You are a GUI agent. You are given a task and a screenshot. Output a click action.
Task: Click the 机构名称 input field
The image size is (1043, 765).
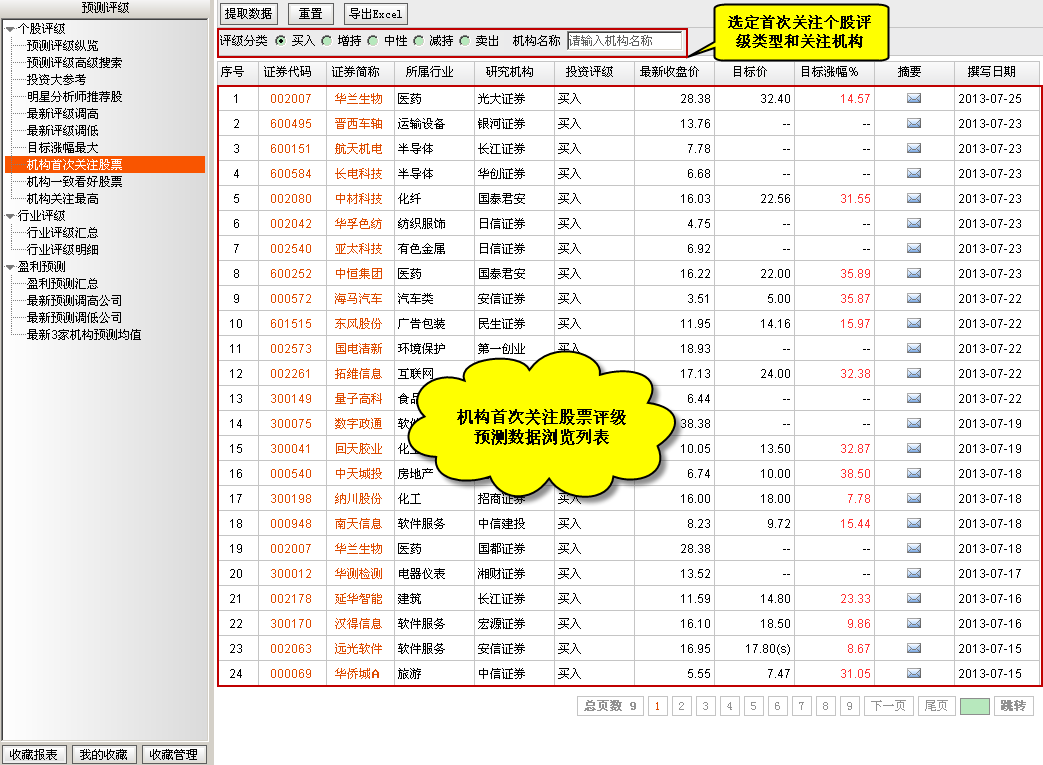[x=624, y=41]
